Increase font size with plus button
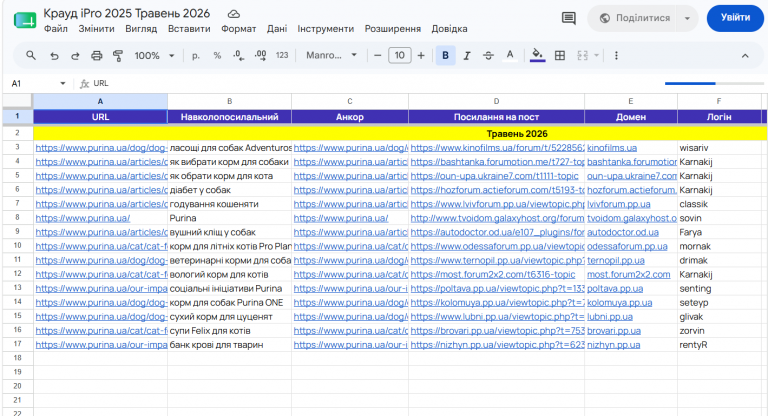 [x=421, y=56]
